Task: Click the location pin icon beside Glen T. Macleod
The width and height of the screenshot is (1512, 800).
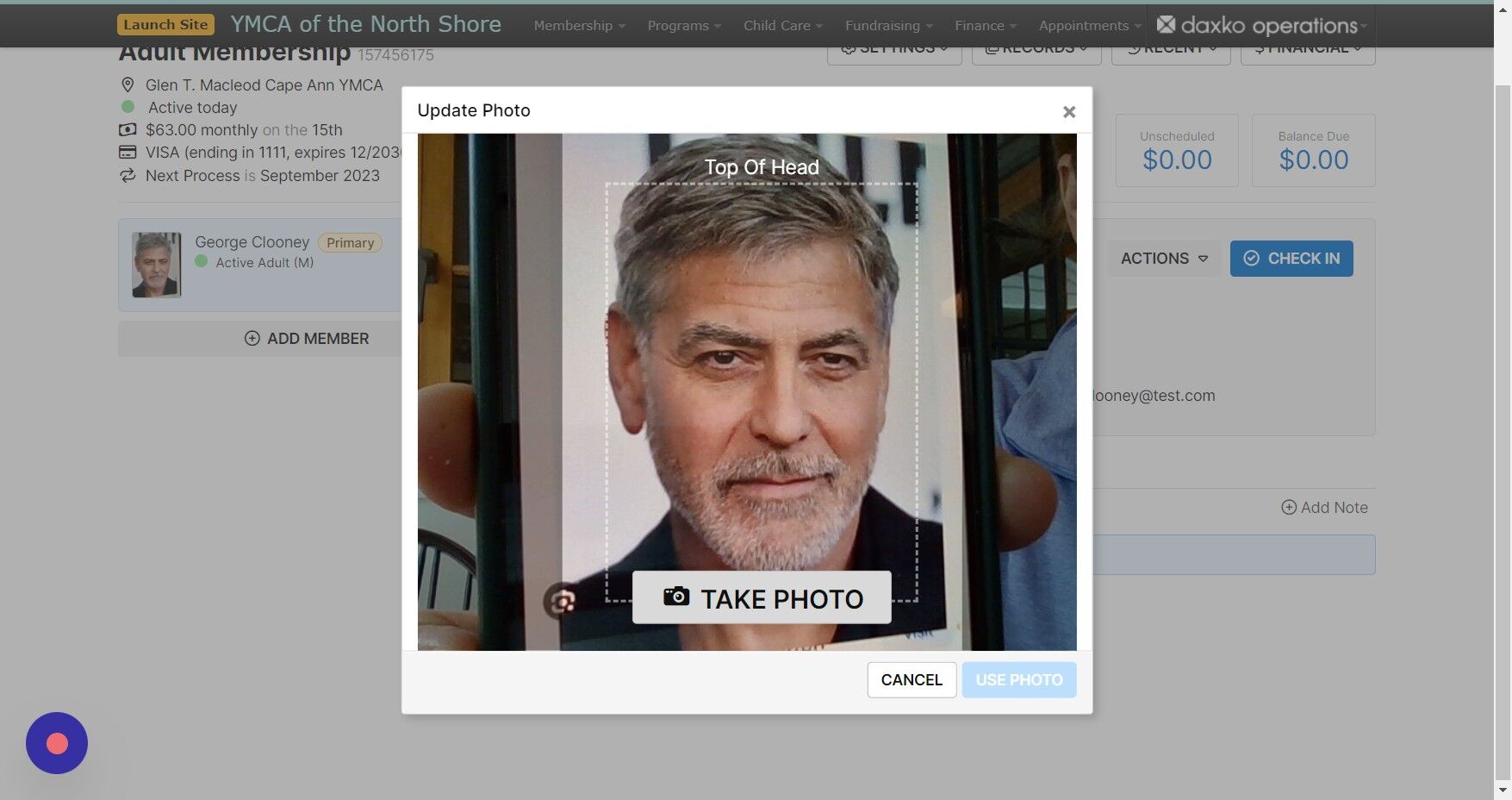Action: point(128,84)
